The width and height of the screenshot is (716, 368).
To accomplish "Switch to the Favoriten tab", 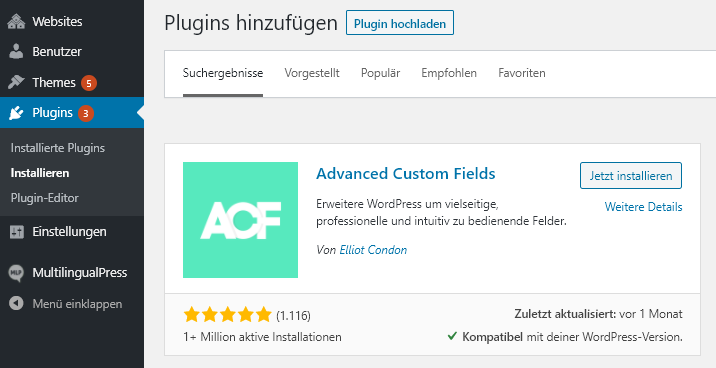I will click(522, 73).
